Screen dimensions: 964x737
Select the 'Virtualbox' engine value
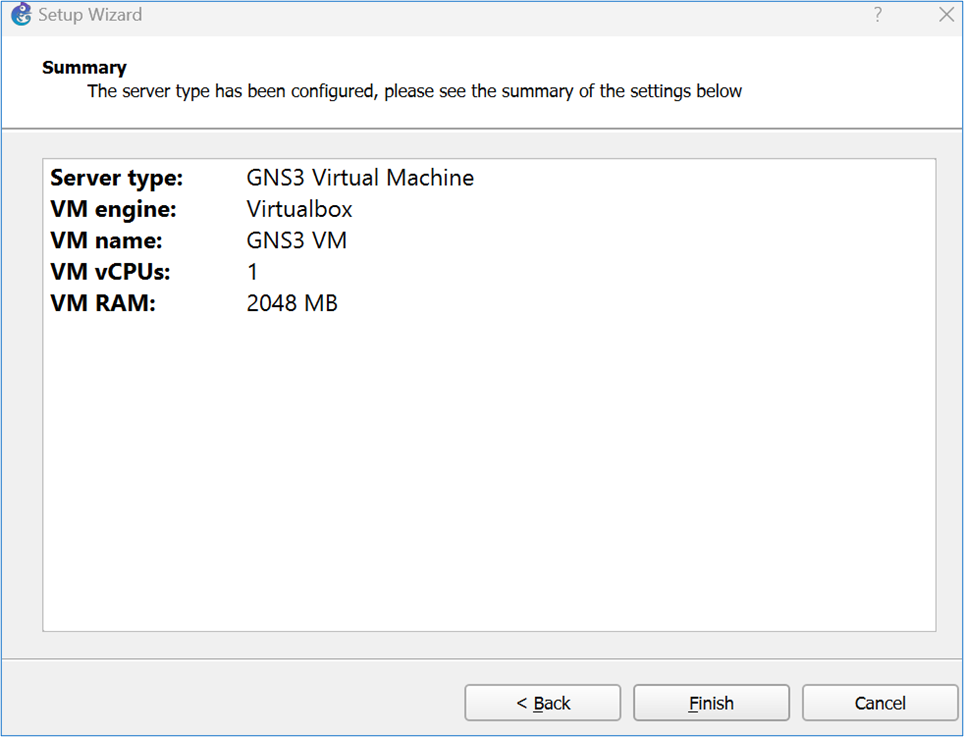299,209
